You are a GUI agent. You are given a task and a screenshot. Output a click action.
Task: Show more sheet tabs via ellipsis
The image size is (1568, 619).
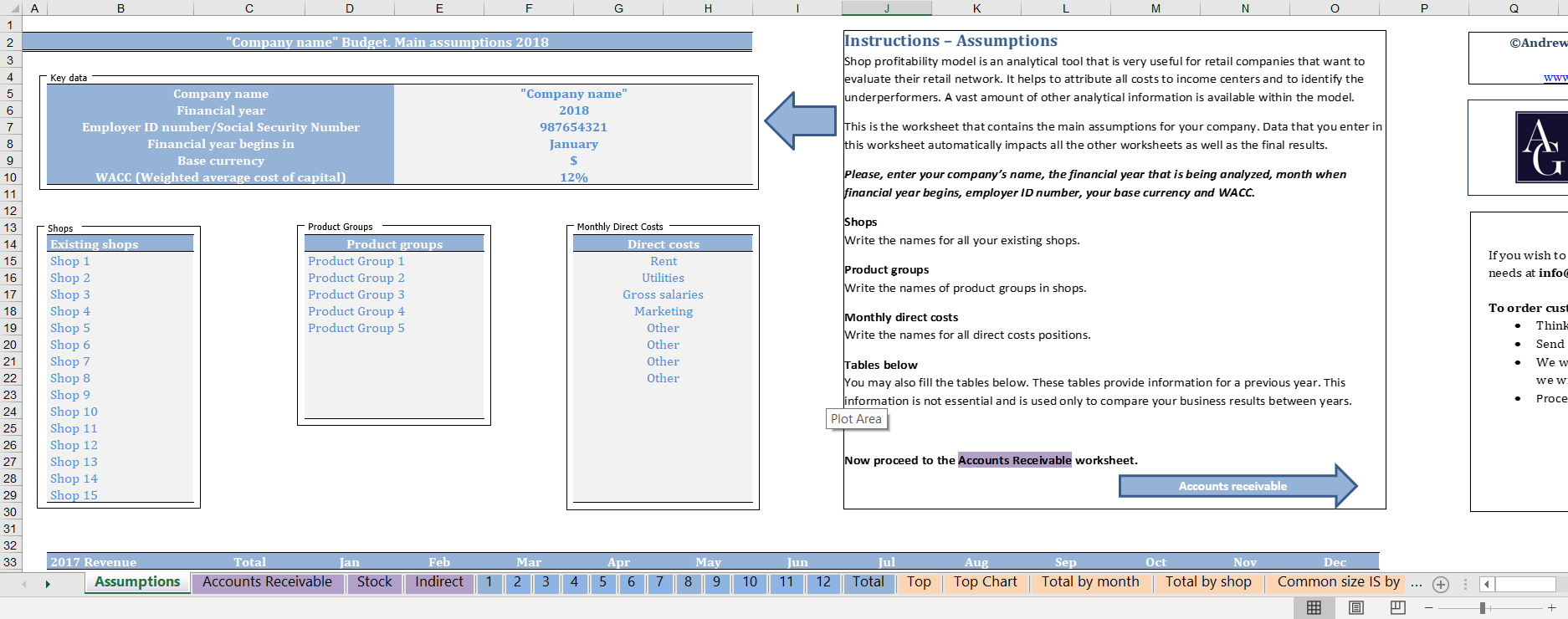(x=1416, y=583)
